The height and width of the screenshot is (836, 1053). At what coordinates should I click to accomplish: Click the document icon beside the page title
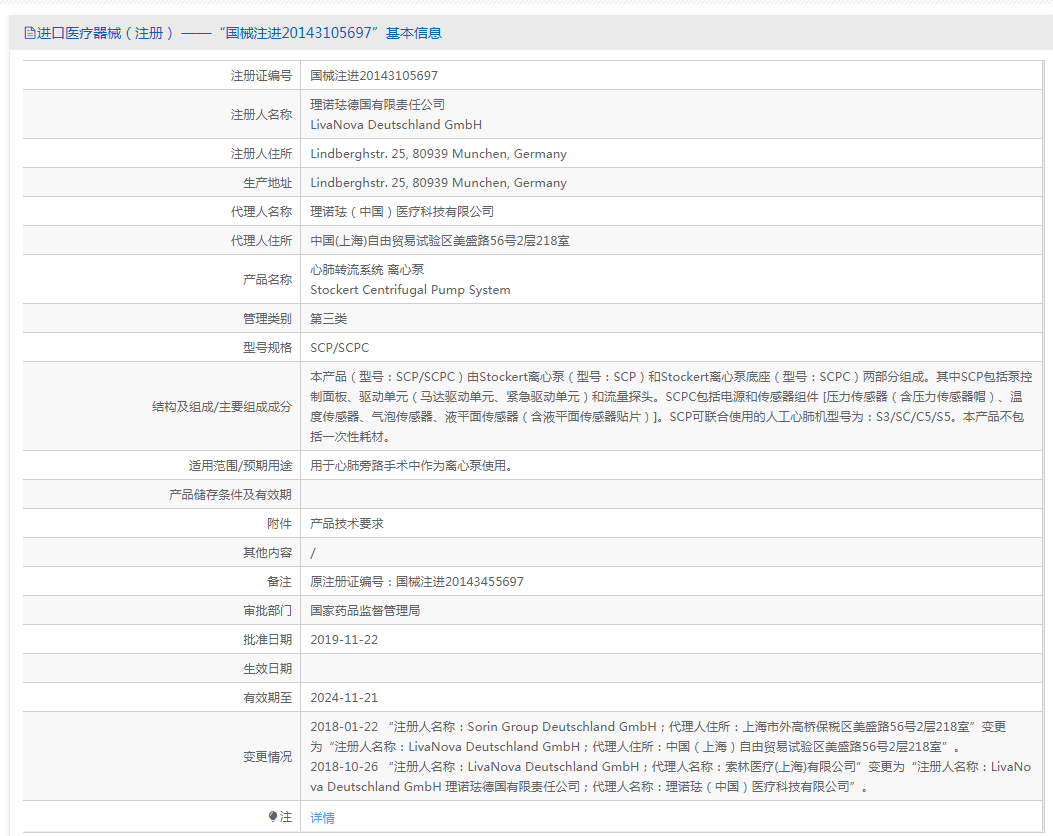[30, 33]
